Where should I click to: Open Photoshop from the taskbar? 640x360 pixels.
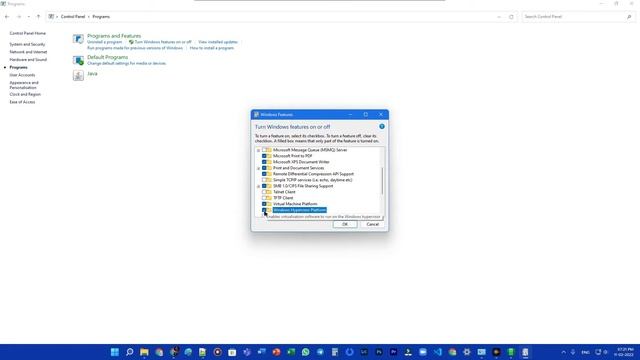point(379,352)
